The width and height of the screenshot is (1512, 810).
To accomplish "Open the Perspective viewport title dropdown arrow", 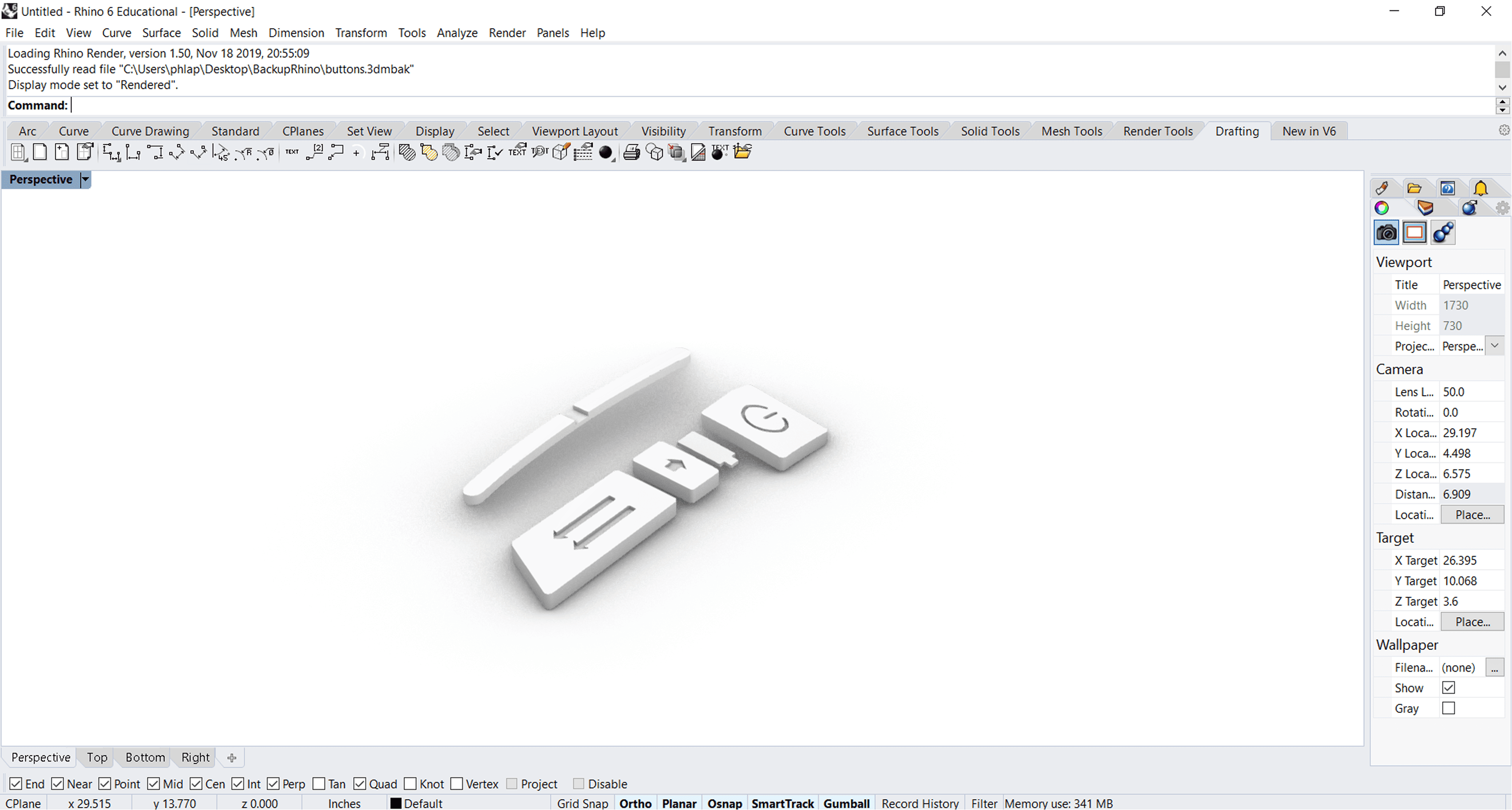I will (86, 179).
